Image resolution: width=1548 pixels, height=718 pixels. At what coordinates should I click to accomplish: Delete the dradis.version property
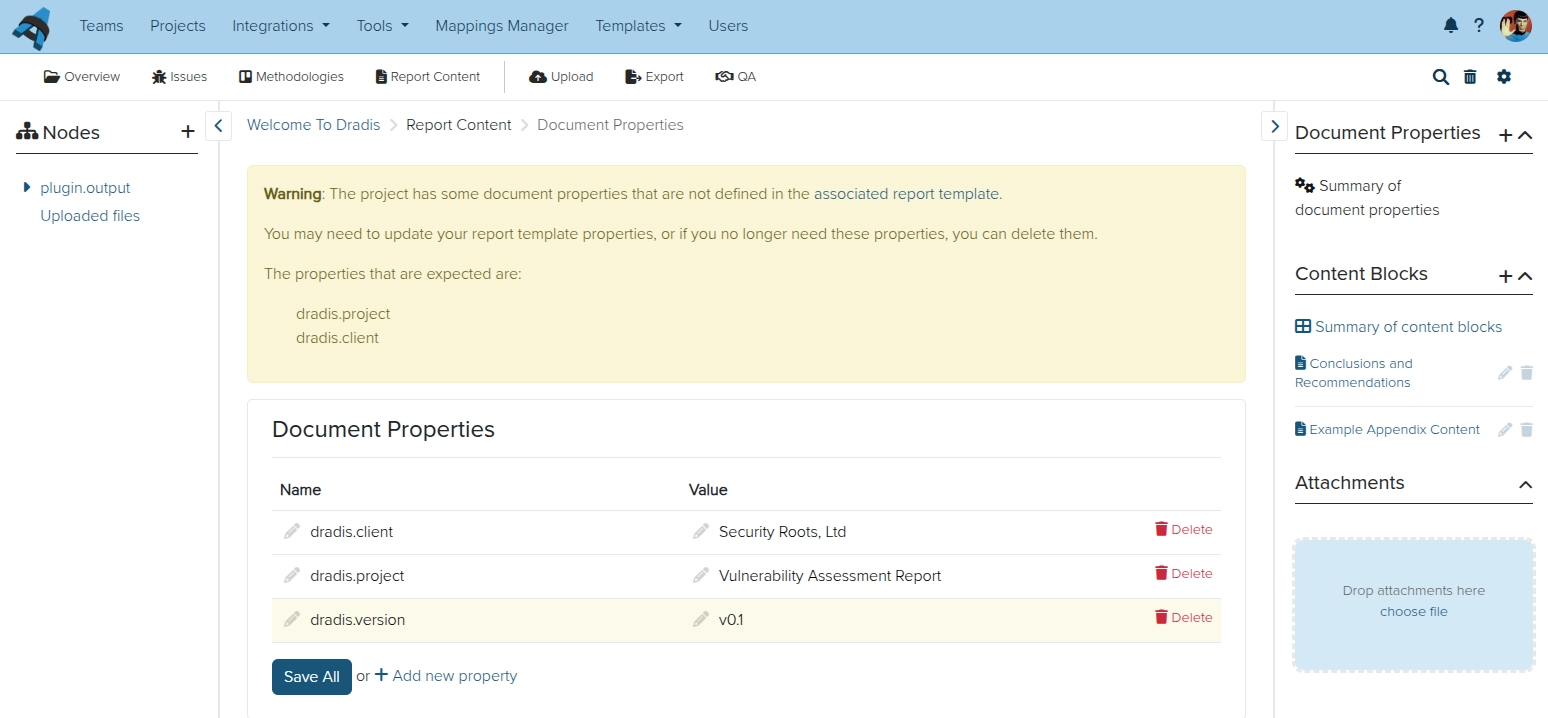pos(1184,618)
